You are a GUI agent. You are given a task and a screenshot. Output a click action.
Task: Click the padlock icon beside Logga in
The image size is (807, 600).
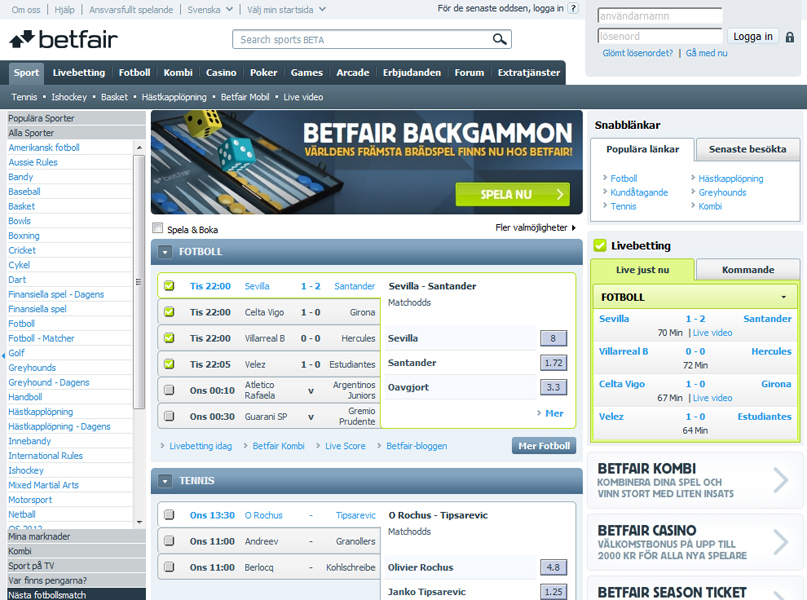790,37
